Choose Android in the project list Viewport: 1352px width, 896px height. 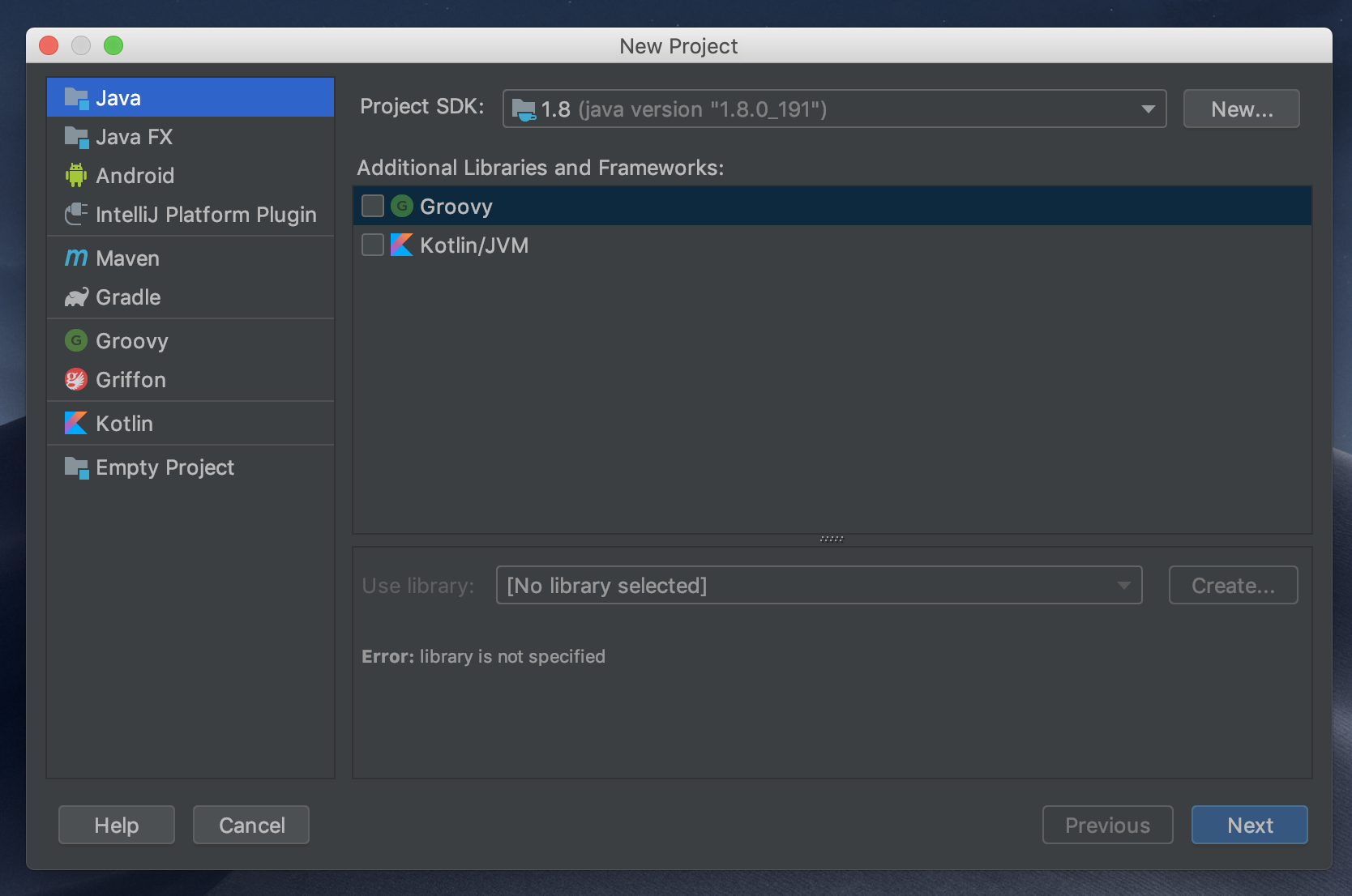pos(190,176)
